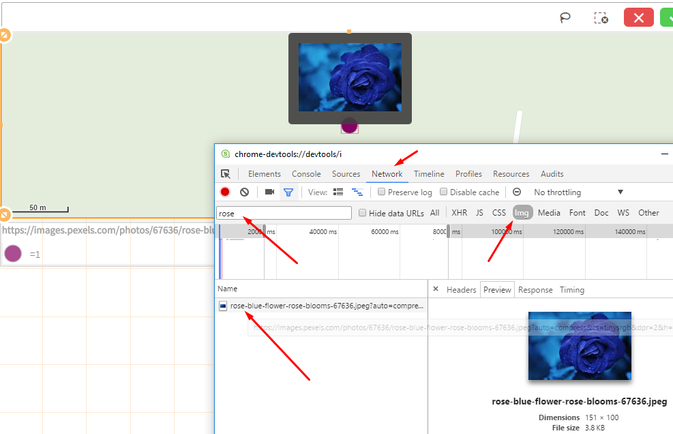
Task: Open the Timing tab of request
Action: pyautogui.click(x=572, y=290)
